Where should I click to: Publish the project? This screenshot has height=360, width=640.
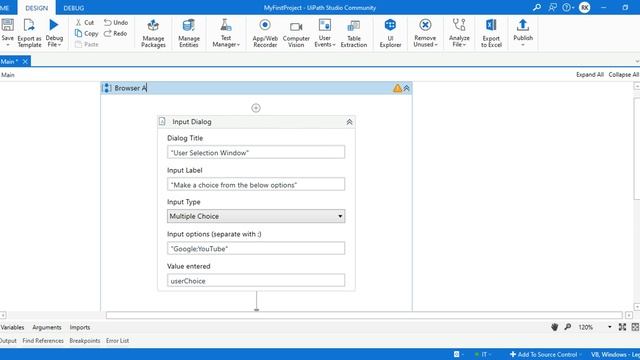pyautogui.click(x=523, y=33)
